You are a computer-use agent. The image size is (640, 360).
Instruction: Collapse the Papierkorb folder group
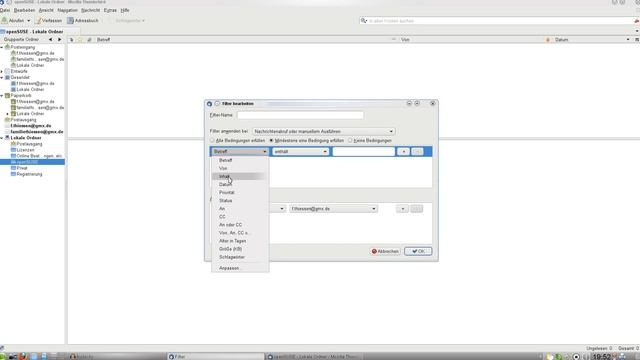tap(2, 96)
